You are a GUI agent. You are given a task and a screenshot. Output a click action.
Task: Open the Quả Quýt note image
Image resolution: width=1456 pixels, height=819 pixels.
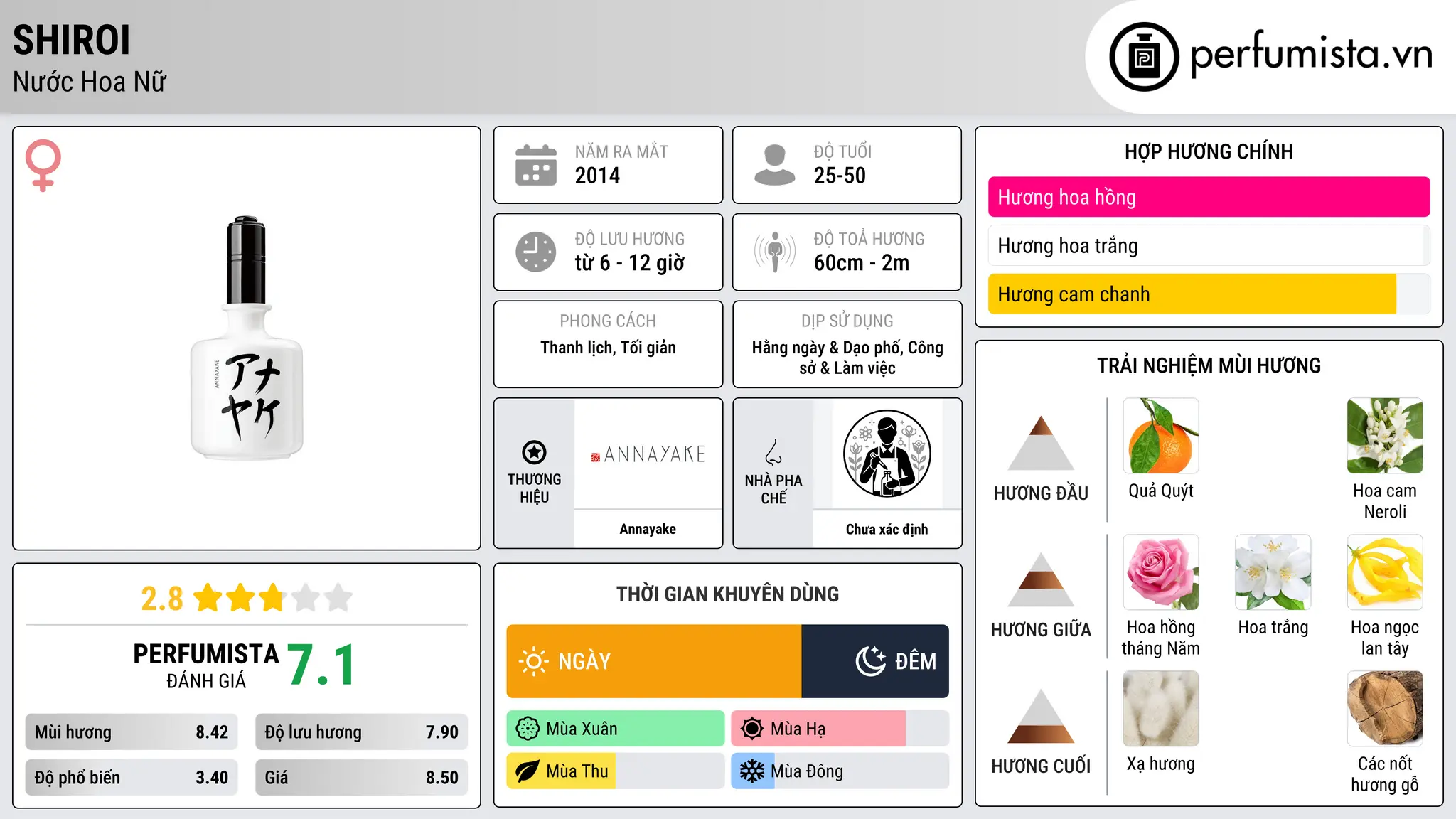[1161, 436]
